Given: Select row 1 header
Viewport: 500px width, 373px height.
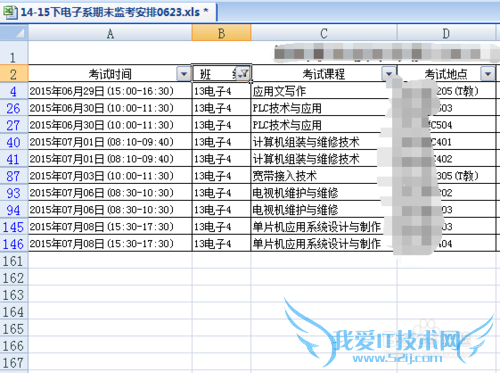Looking at the screenshot, I should point(14,53).
